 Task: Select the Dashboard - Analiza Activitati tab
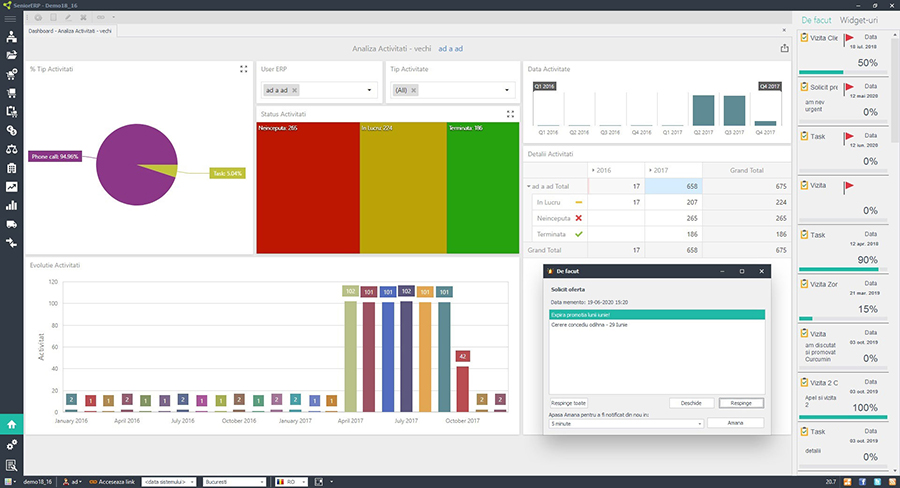(x=70, y=31)
